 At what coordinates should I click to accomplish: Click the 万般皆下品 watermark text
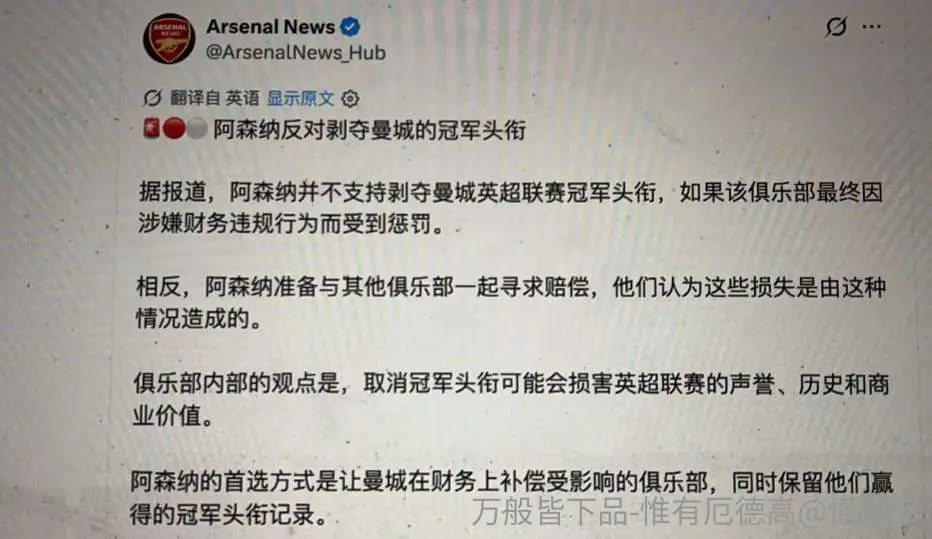[665, 511]
